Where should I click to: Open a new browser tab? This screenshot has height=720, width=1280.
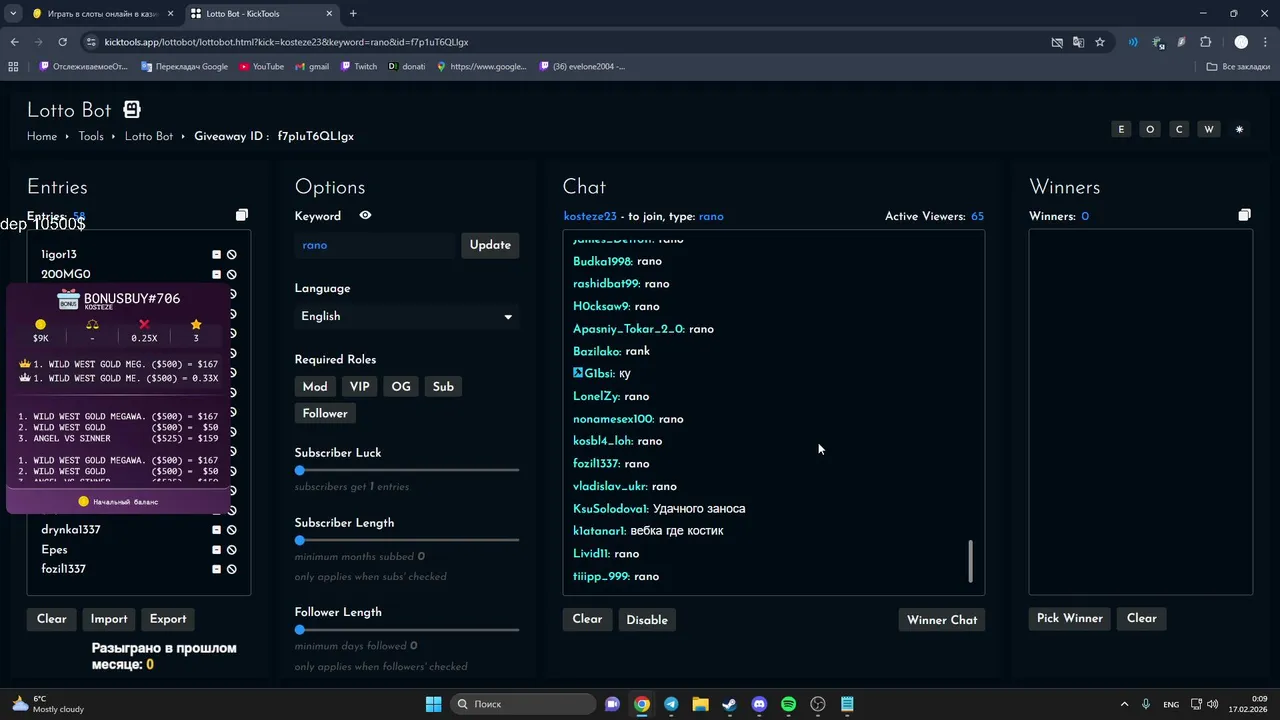(353, 14)
